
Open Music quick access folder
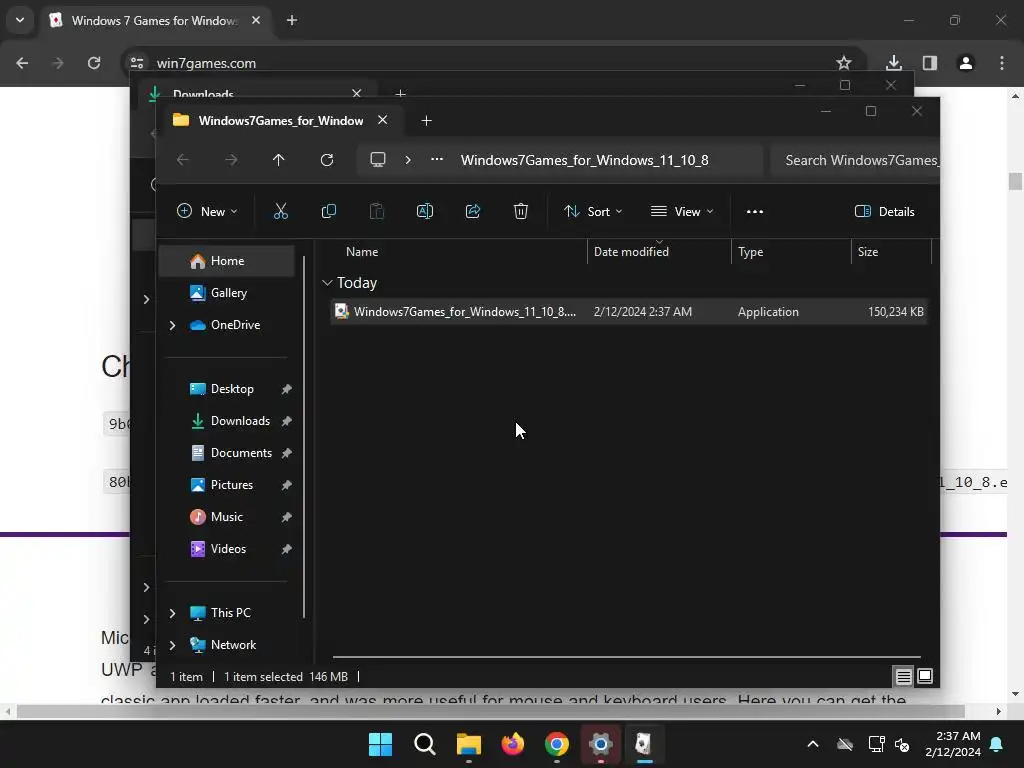click(227, 517)
